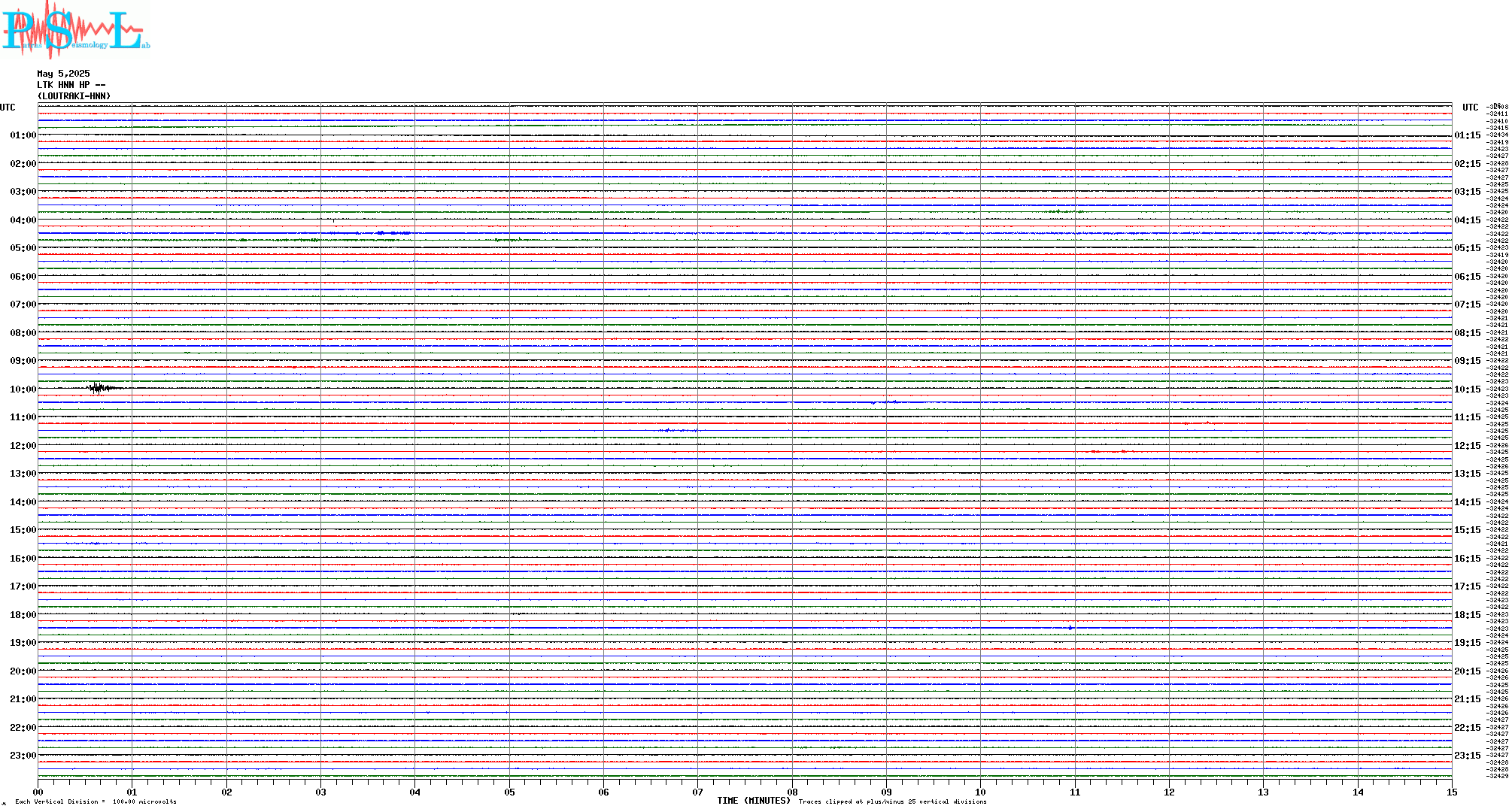Click the 18:00 hour label
This screenshot has width=1512, height=812.
pos(23,615)
